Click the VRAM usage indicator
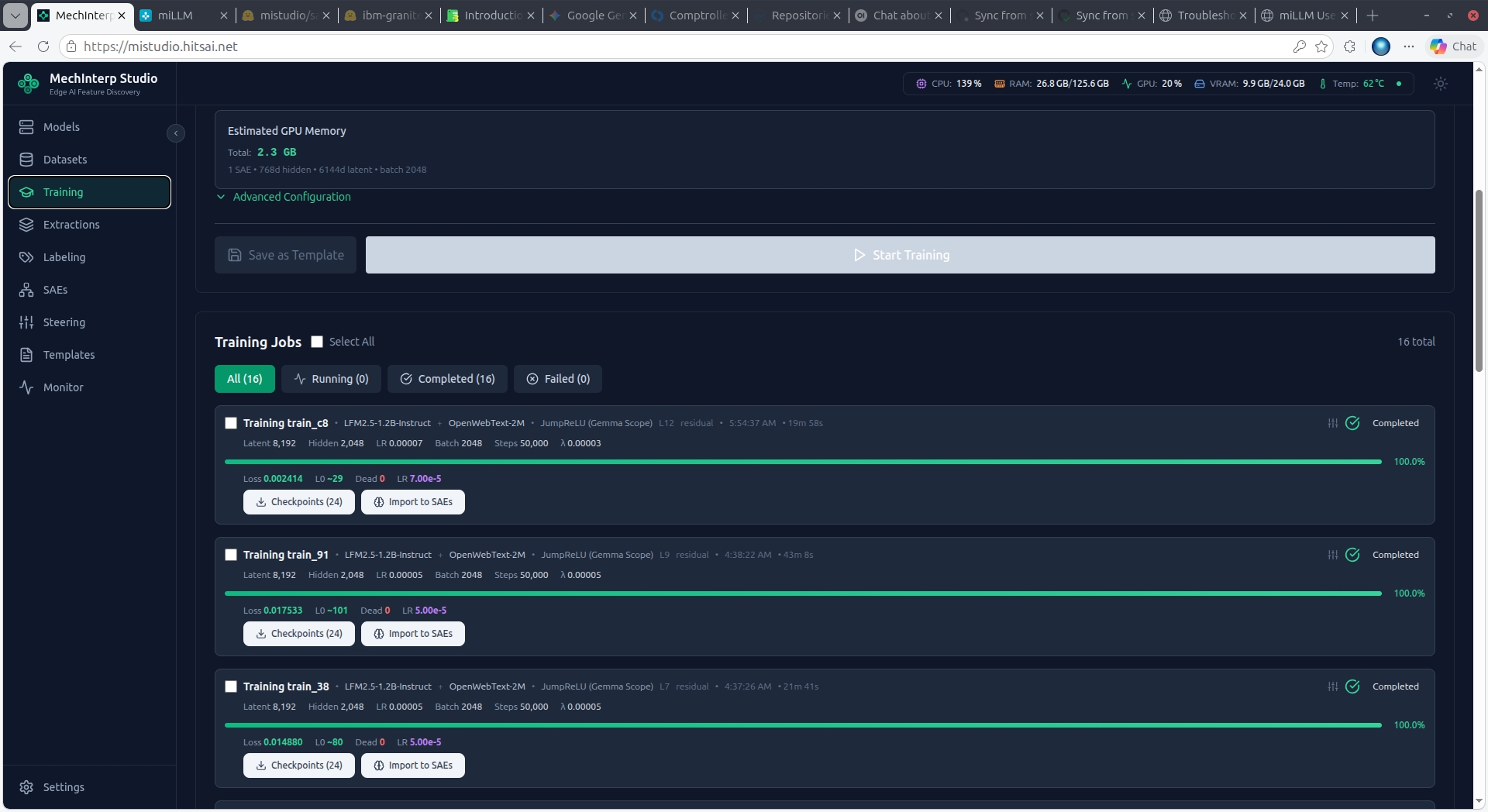The height and width of the screenshot is (812, 1488). pos(1249,84)
